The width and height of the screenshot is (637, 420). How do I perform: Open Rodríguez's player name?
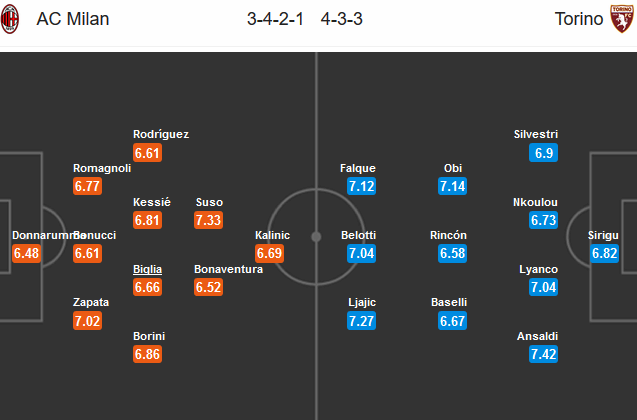pyautogui.click(x=161, y=134)
